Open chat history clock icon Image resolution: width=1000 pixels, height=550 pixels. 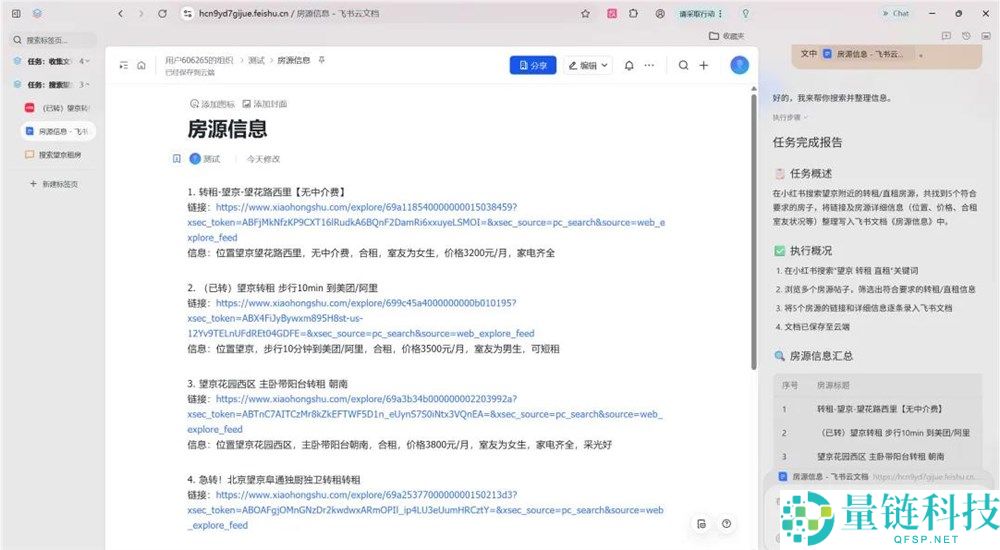966,36
